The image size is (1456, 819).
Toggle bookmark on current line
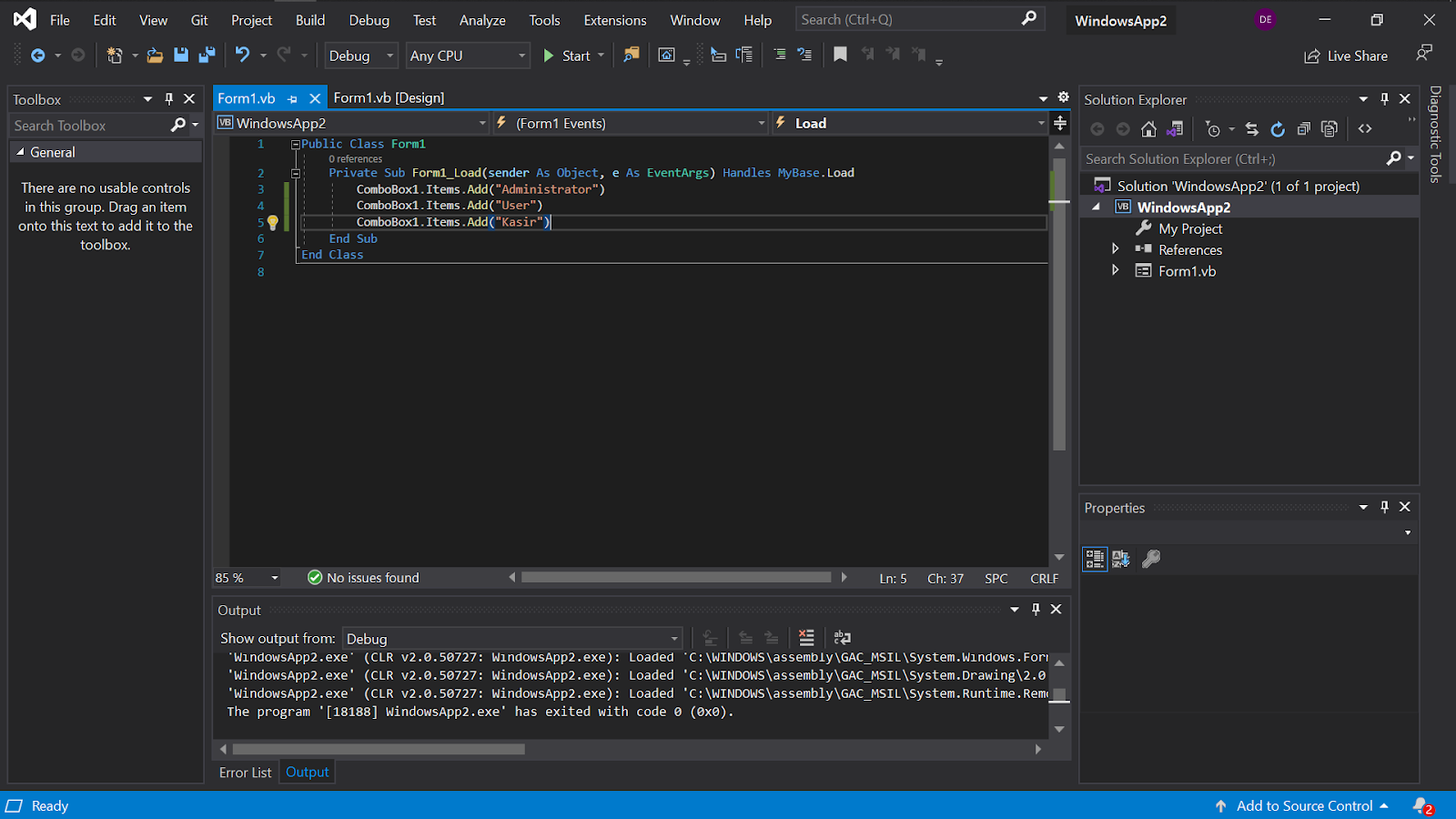[x=840, y=55]
